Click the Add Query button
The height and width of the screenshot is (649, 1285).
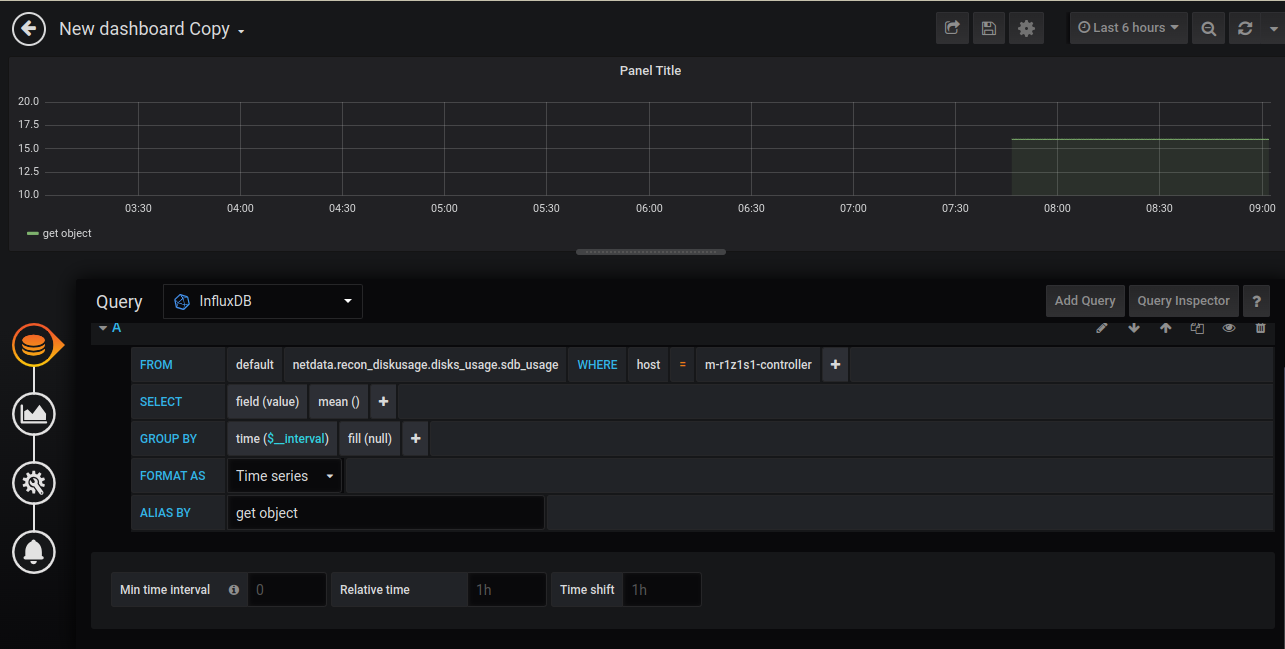pyautogui.click(x=1085, y=301)
